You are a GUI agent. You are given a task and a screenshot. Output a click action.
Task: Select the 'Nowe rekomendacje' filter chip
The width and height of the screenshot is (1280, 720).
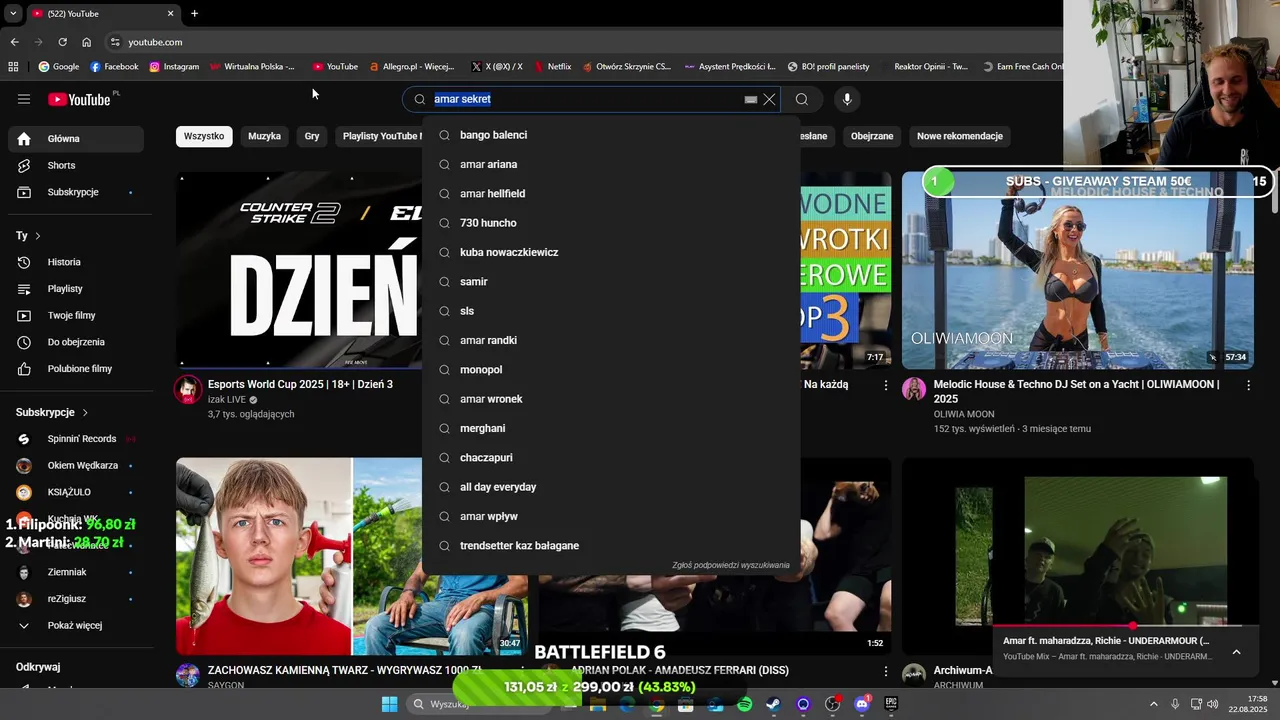960,136
